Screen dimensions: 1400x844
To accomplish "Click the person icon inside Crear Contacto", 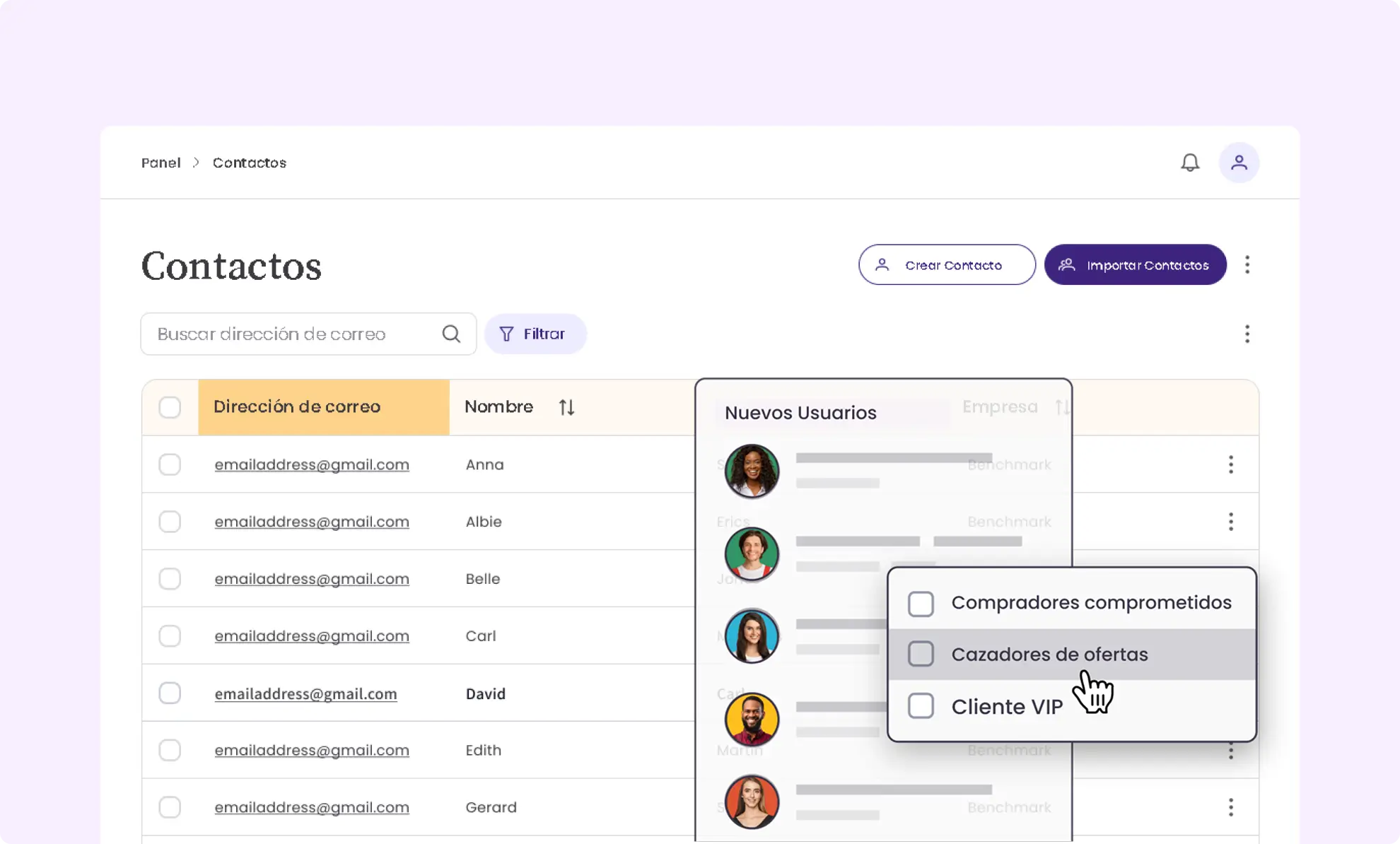I will [x=882, y=264].
